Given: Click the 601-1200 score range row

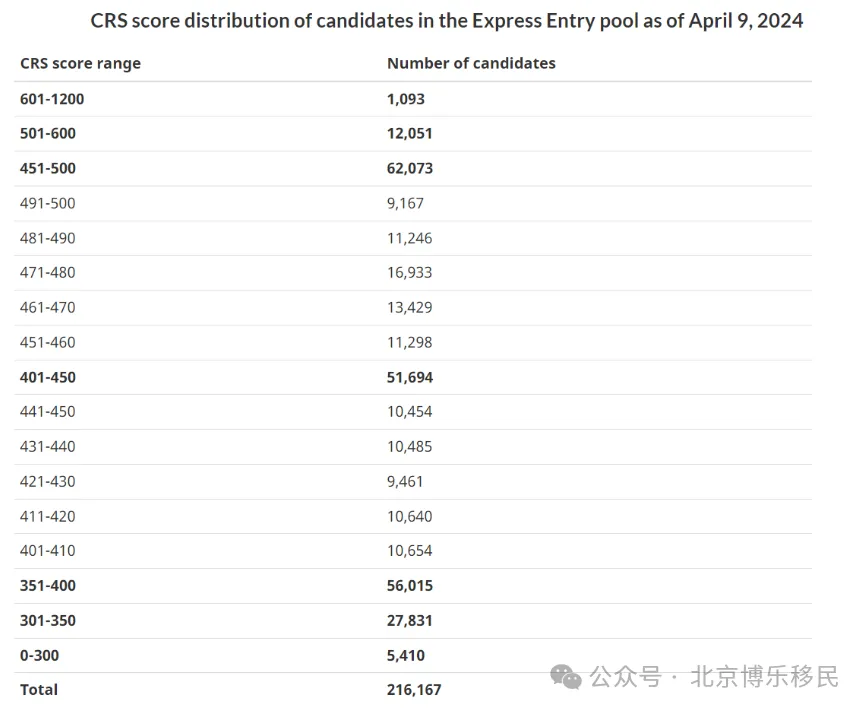Looking at the screenshot, I should [x=413, y=99].
